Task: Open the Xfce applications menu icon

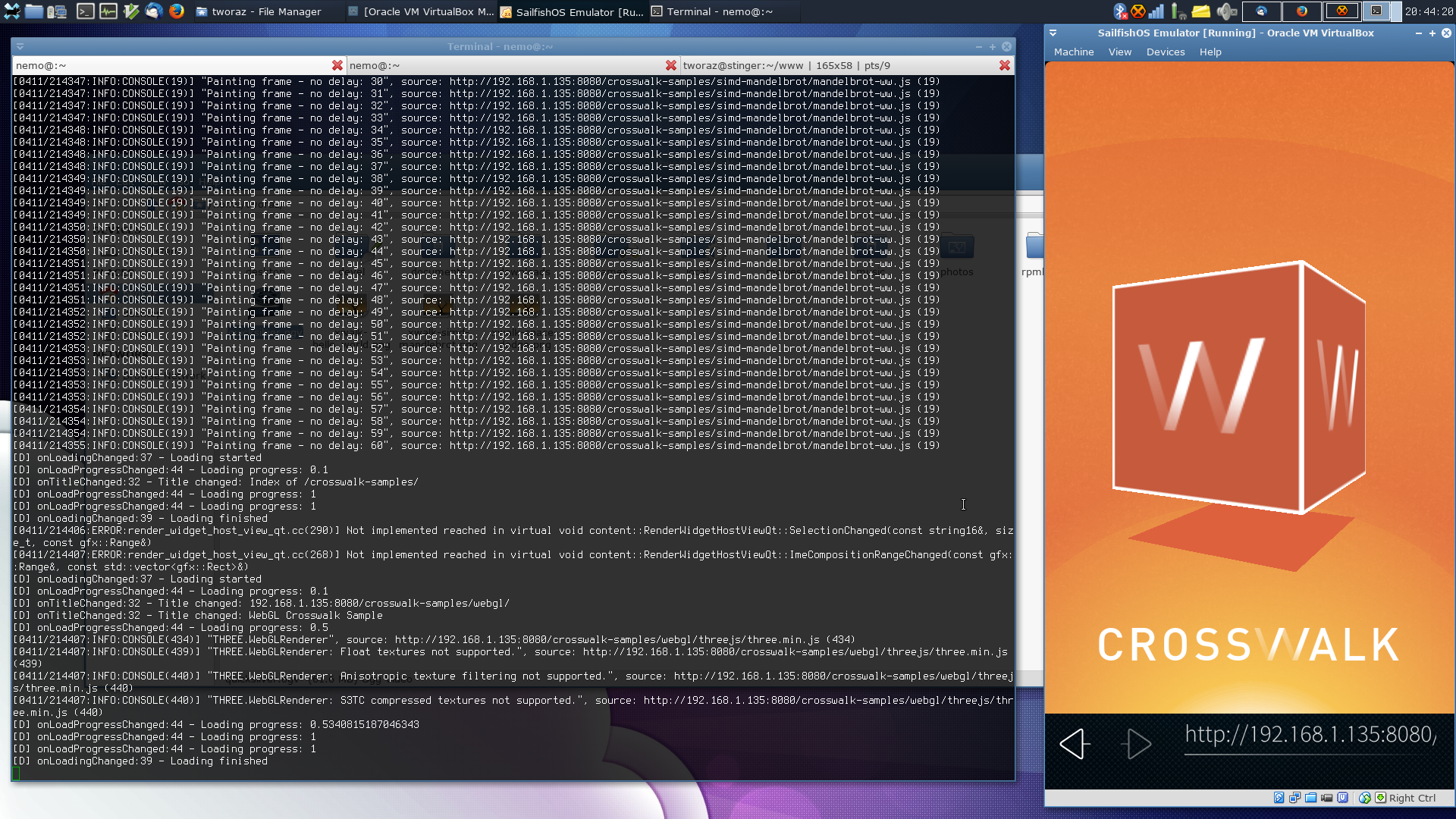Action: click(11, 11)
